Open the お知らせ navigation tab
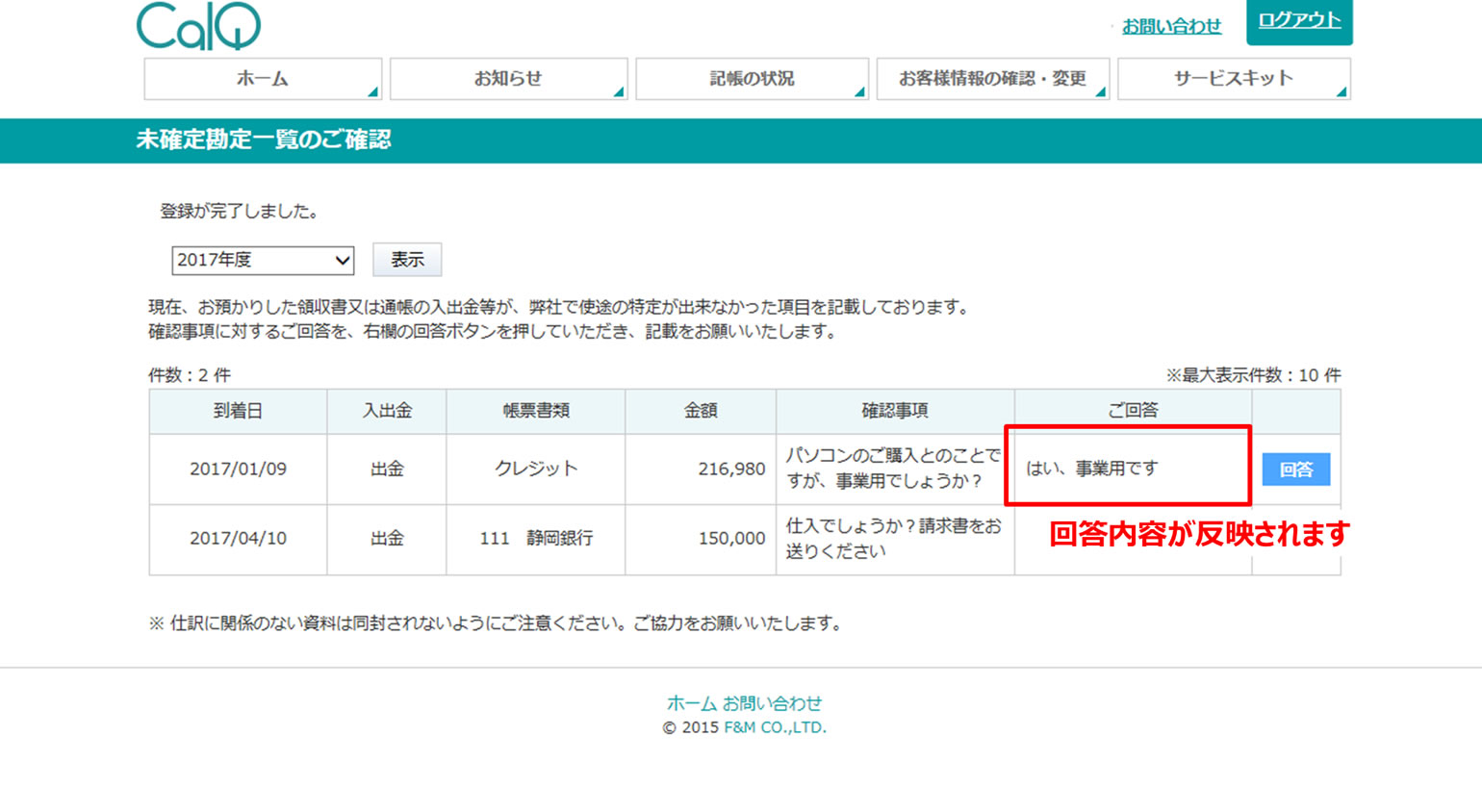 [508, 79]
